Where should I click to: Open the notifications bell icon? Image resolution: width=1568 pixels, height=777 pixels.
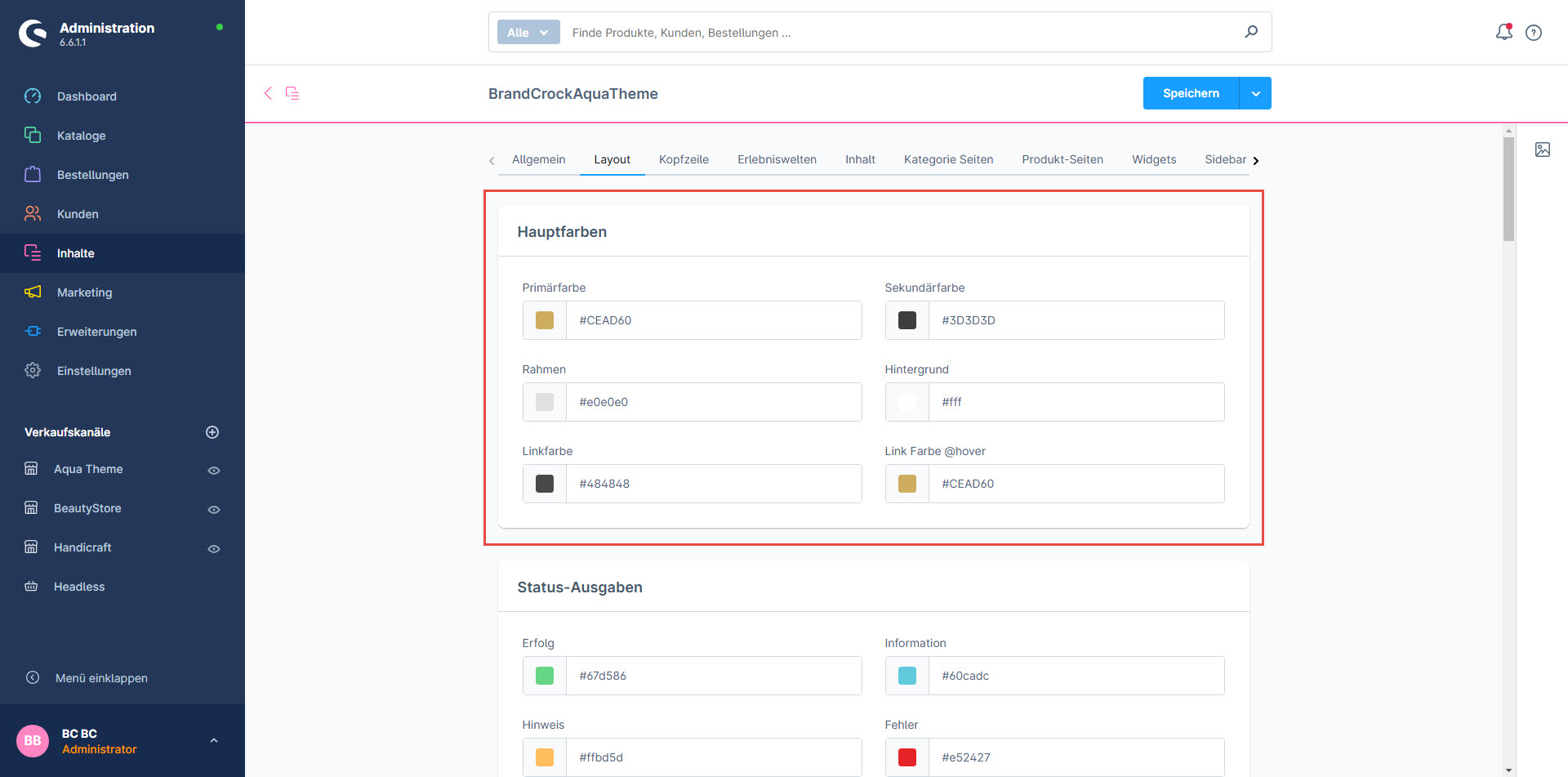[x=1503, y=32]
